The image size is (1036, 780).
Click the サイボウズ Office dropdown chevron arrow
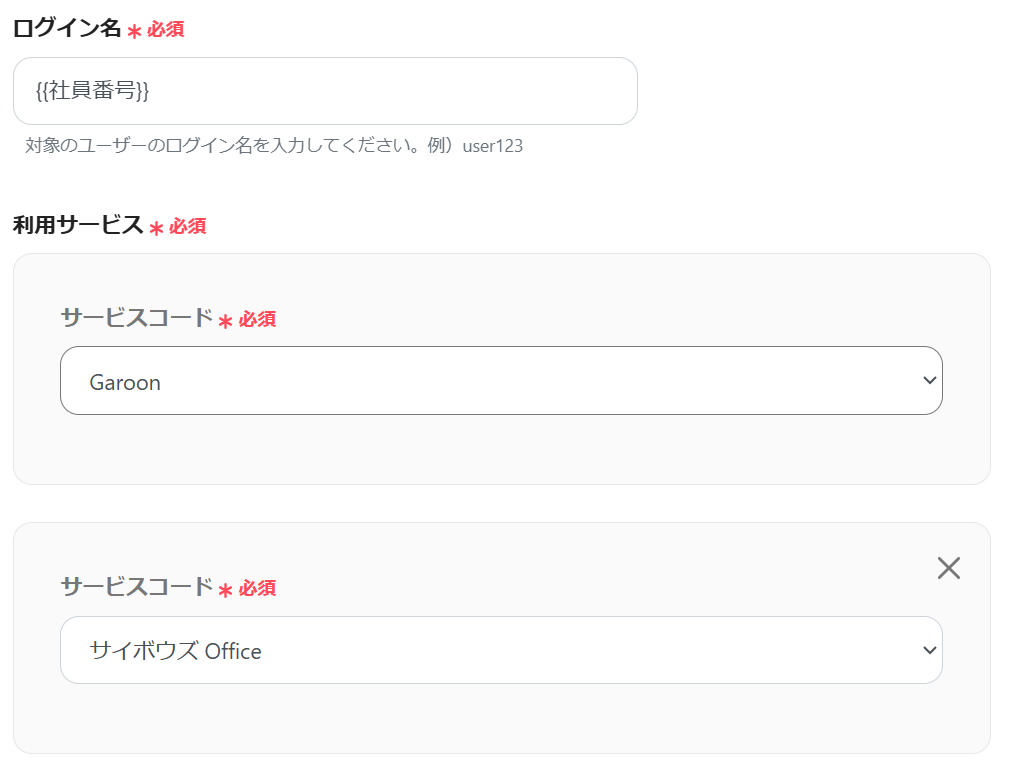(x=929, y=650)
